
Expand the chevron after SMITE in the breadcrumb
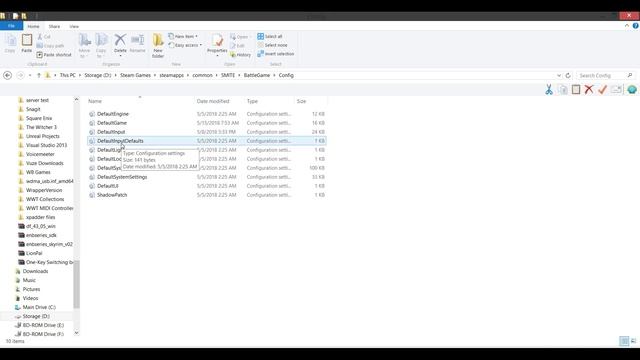pyautogui.click(x=240, y=76)
